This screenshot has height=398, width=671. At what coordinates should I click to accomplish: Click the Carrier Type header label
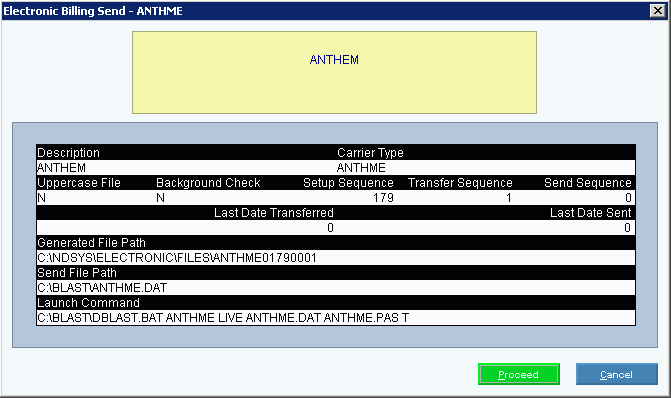point(370,153)
